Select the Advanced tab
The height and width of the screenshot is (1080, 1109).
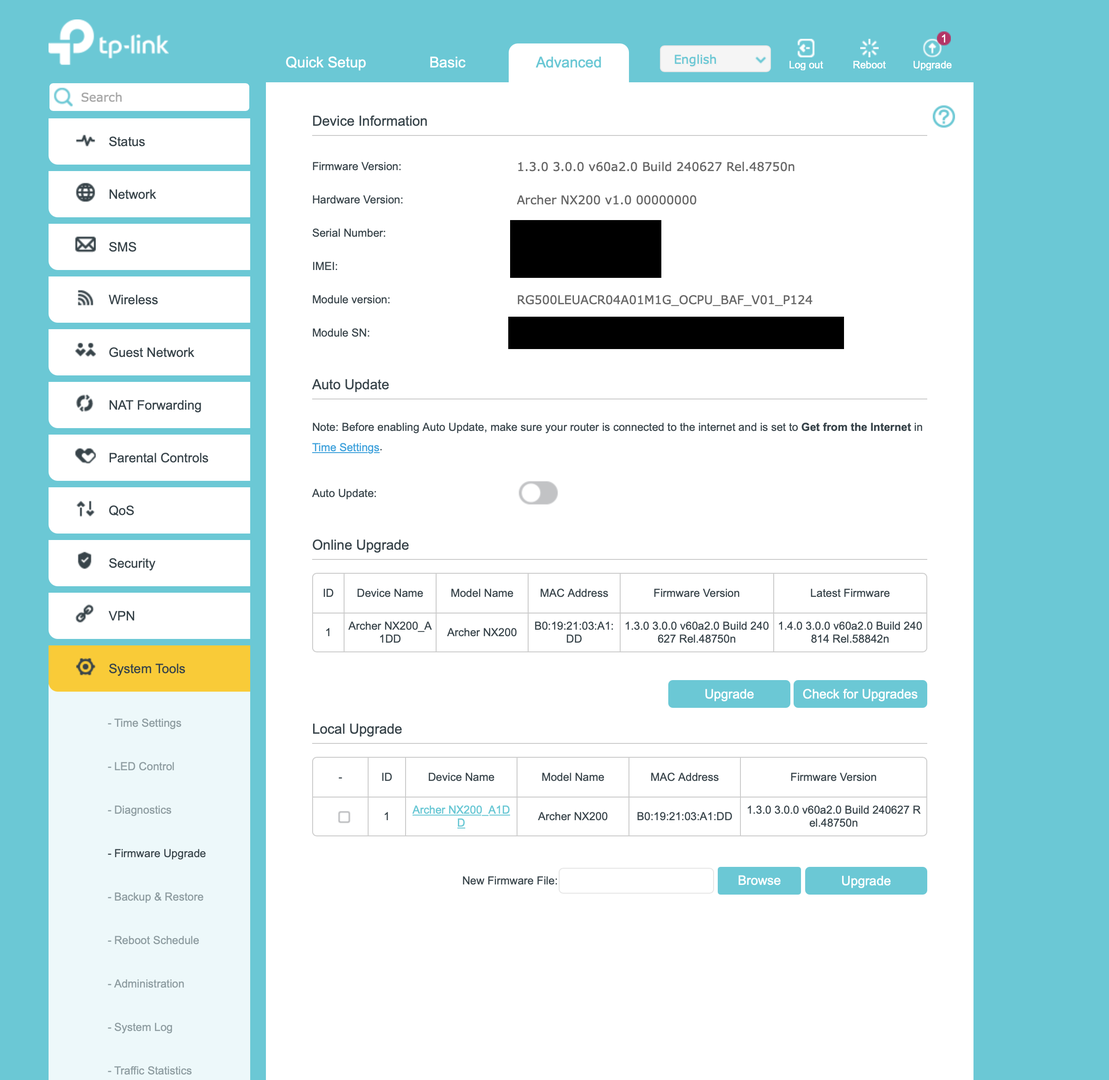(569, 62)
